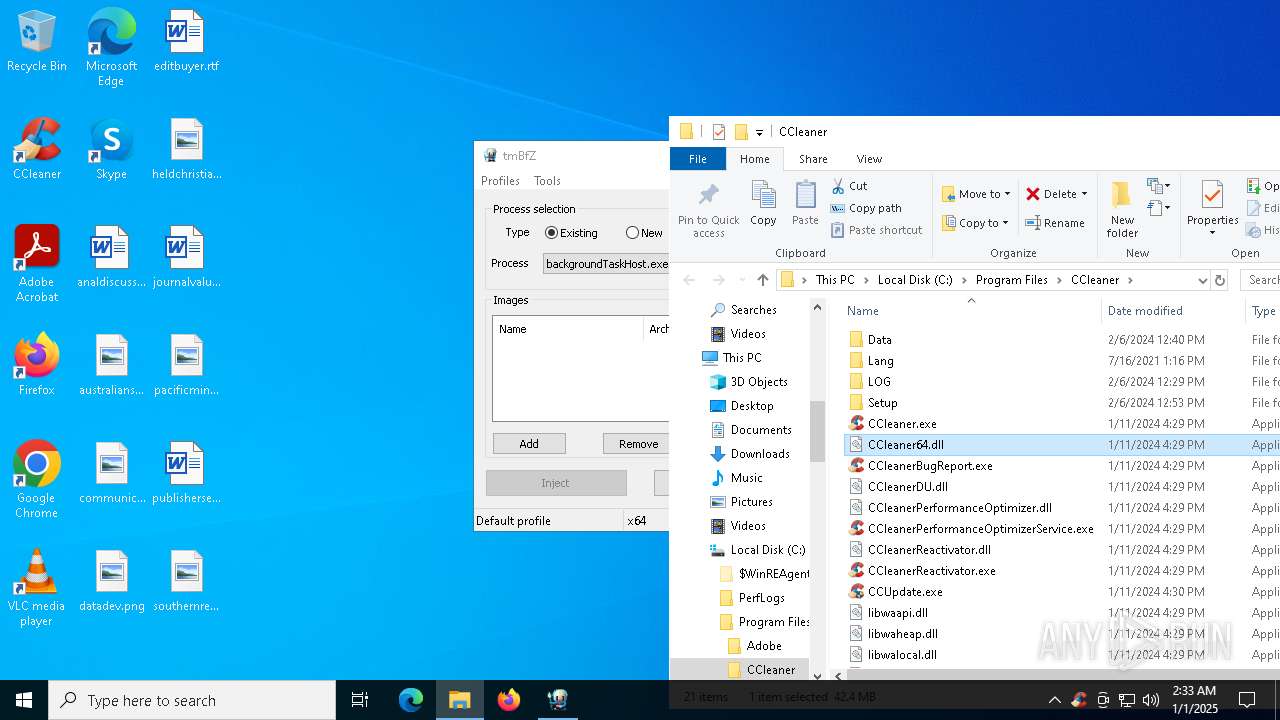Launch Firefox from desktop icon

tap(37, 366)
